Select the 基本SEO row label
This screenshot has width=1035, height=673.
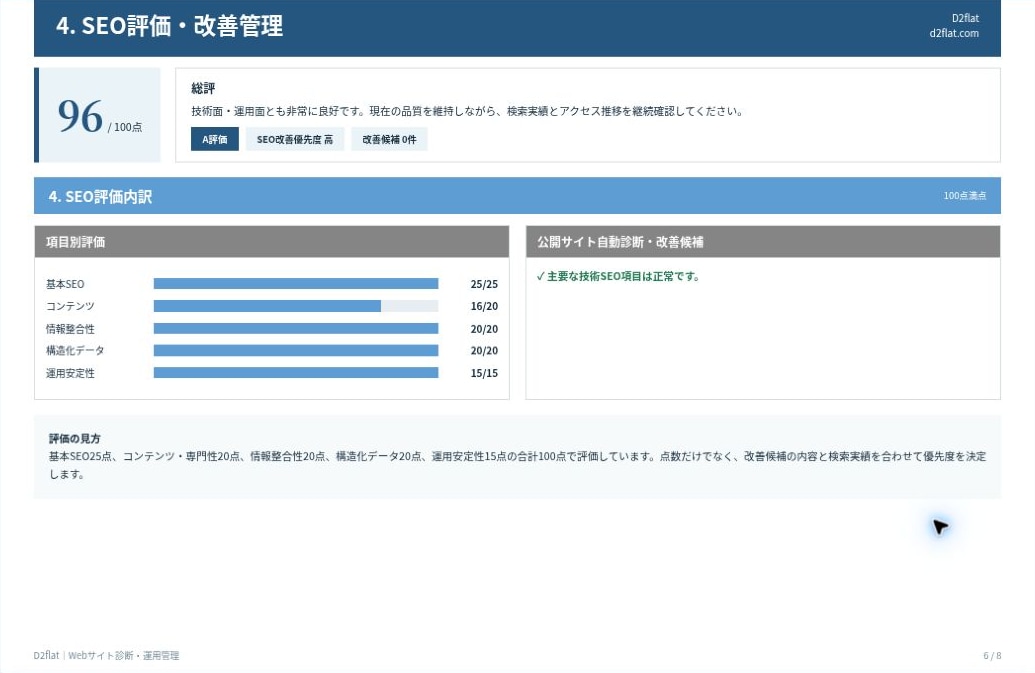(65, 284)
